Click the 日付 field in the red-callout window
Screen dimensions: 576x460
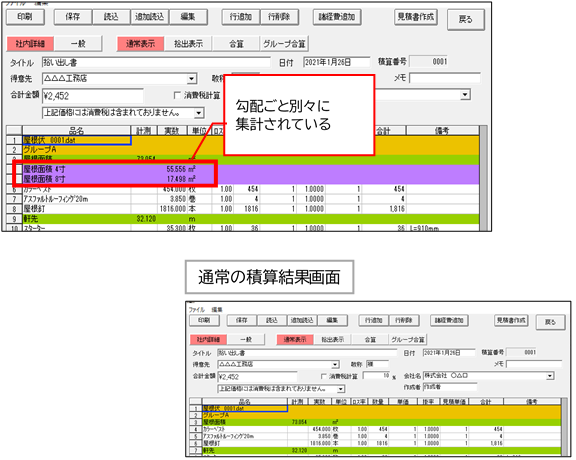tap(336, 62)
